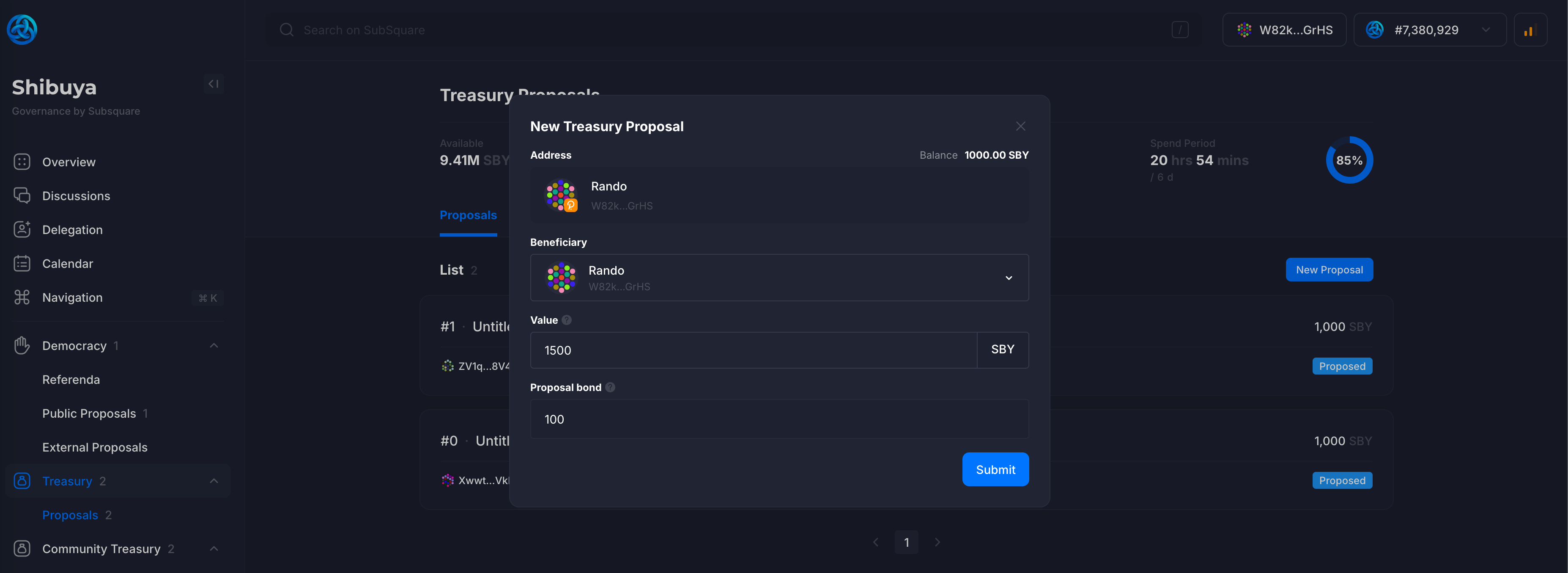Click the Treasury safe icon in sidebar
Screen dimensions: 1568x573
point(22,480)
